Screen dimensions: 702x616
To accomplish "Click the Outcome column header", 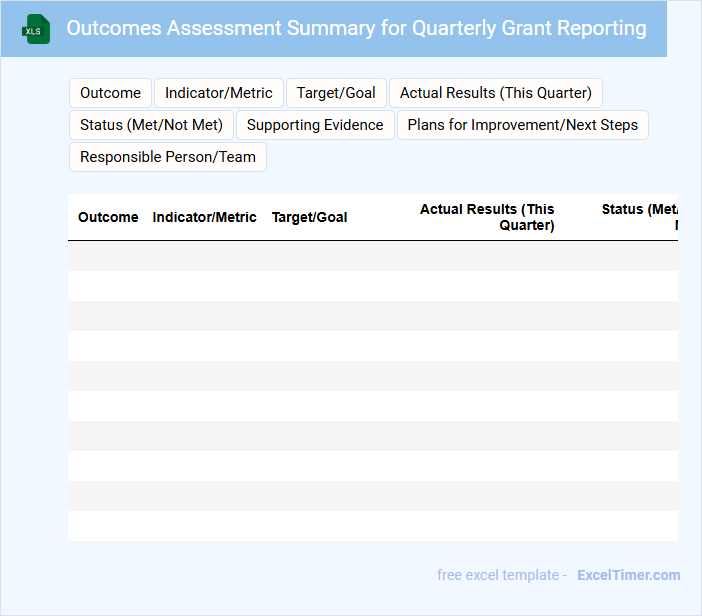I will (x=108, y=217).
